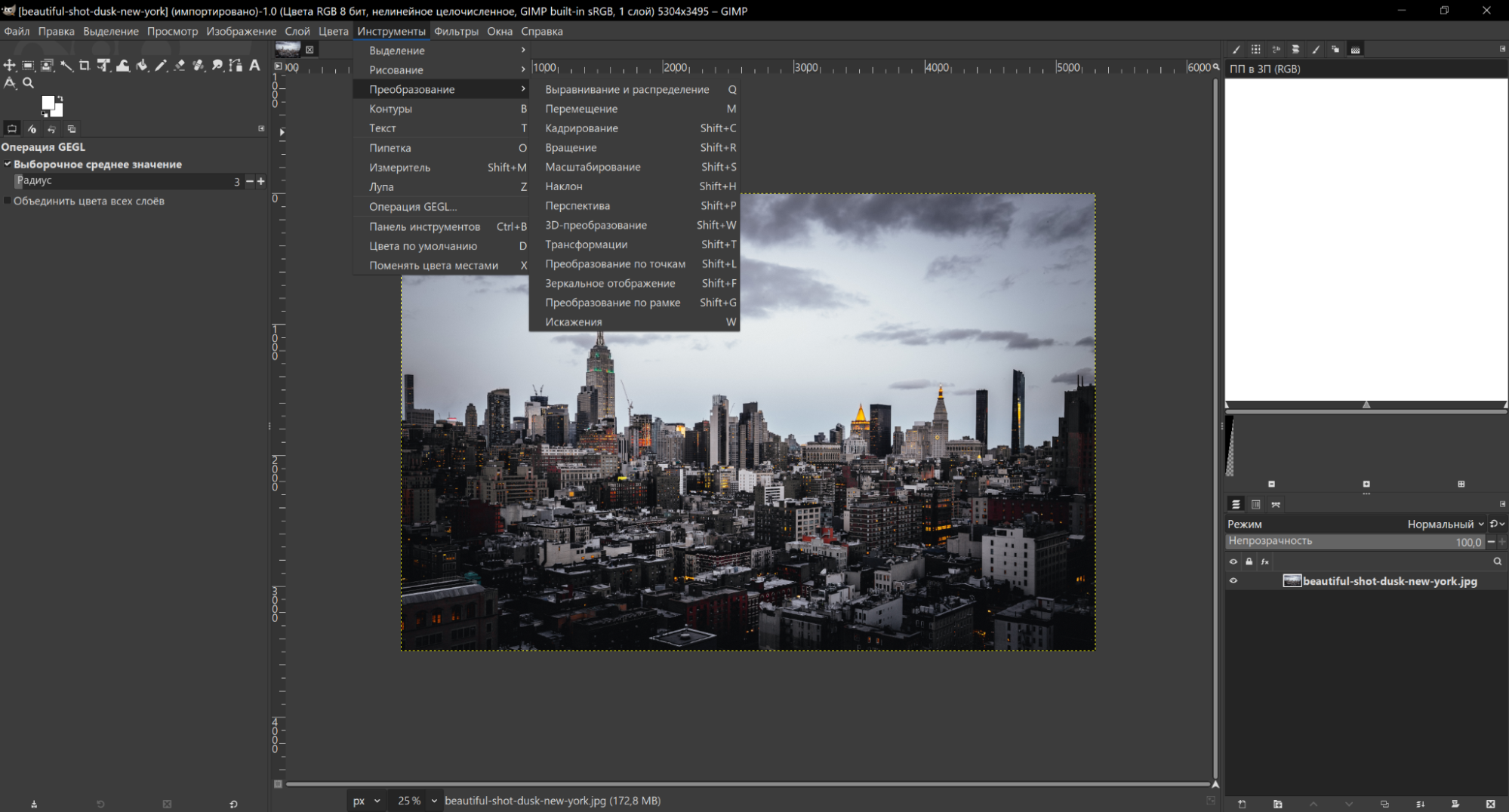Adjust the 'Непрозрачность' opacity slider
The width and height of the screenshot is (1509, 812).
coord(1351,541)
